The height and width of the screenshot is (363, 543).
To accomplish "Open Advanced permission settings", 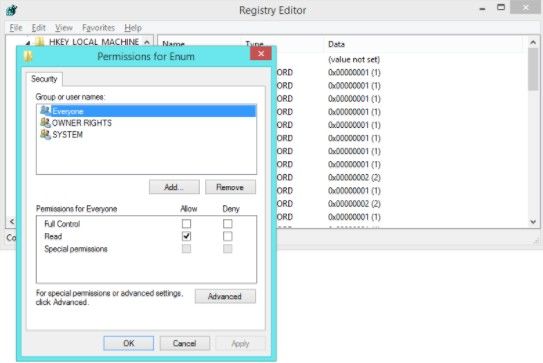I will 225,296.
